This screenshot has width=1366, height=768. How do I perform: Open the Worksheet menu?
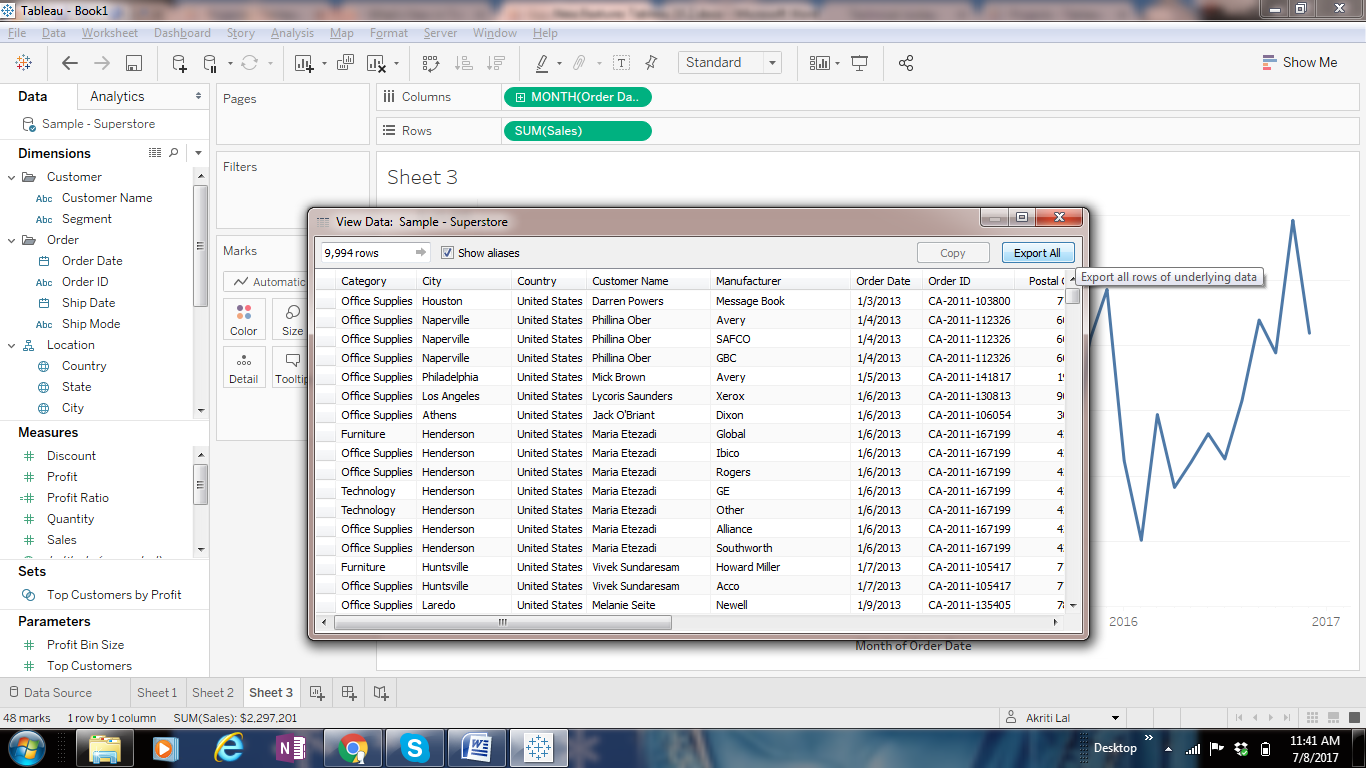(x=110, y=33)
